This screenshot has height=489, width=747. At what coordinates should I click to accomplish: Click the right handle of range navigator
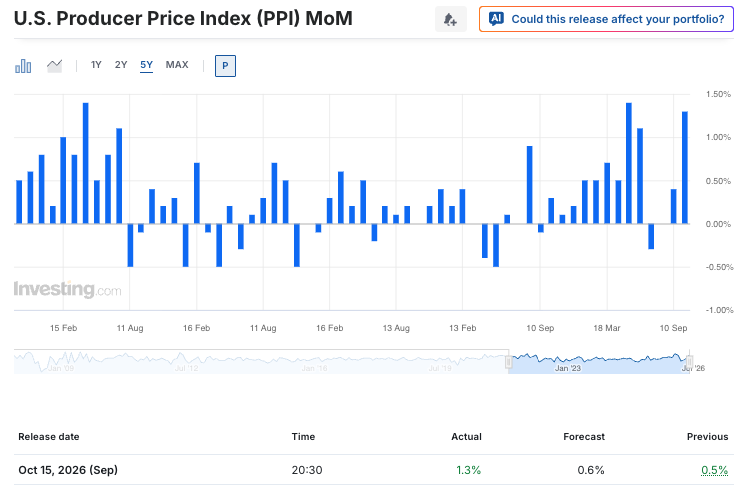689,362
